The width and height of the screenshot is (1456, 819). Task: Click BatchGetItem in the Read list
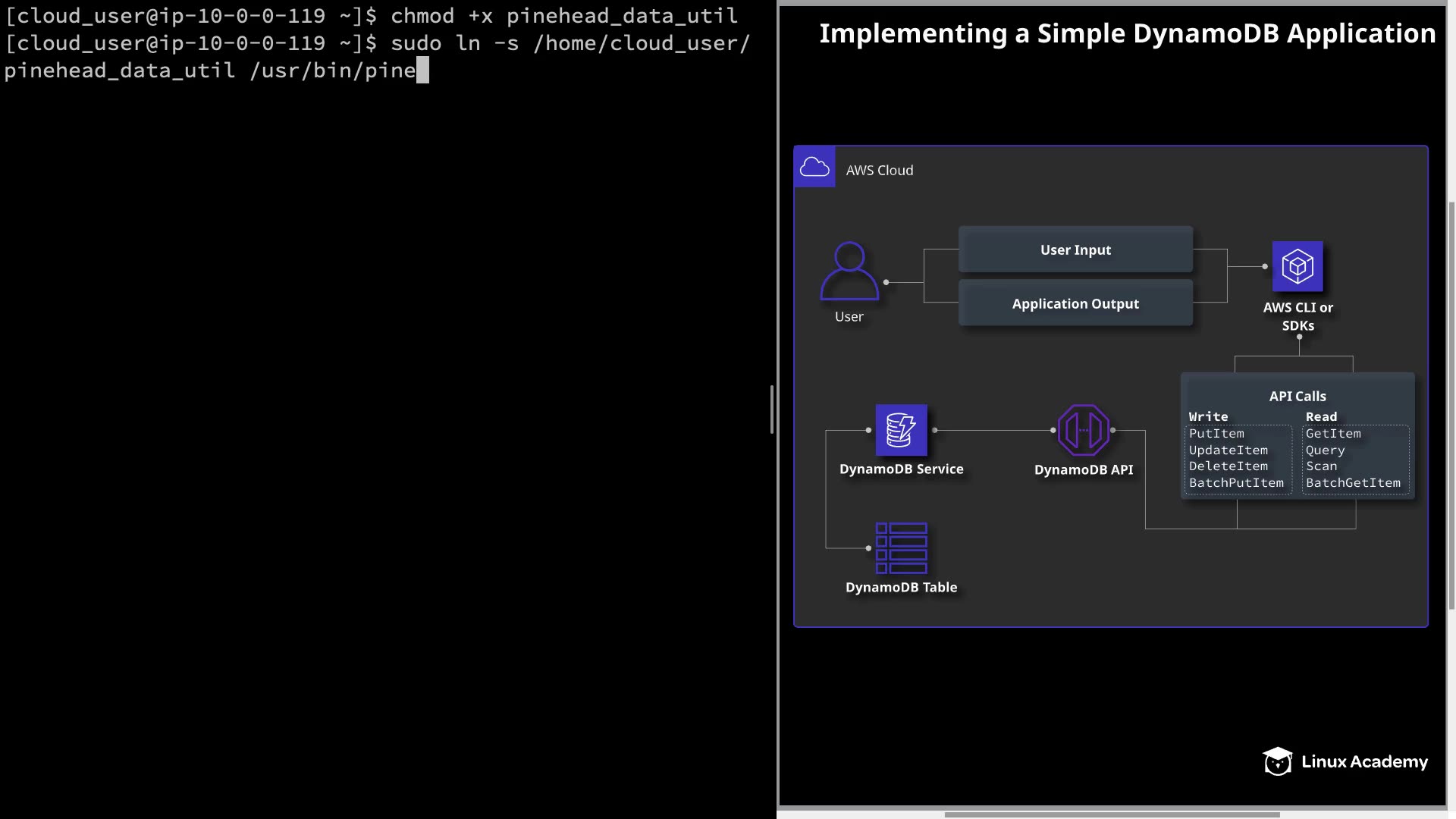click(1353, 483)
